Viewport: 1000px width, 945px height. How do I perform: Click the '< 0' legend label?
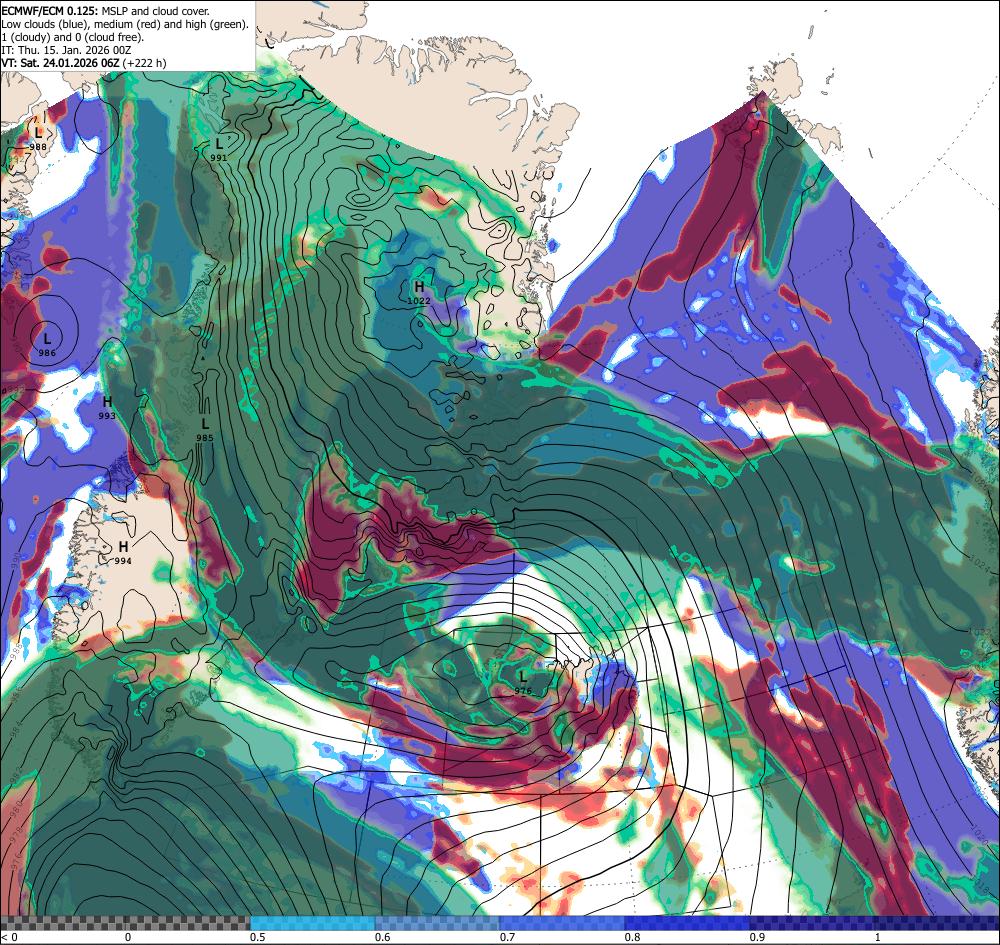click(x=10, y=937)
